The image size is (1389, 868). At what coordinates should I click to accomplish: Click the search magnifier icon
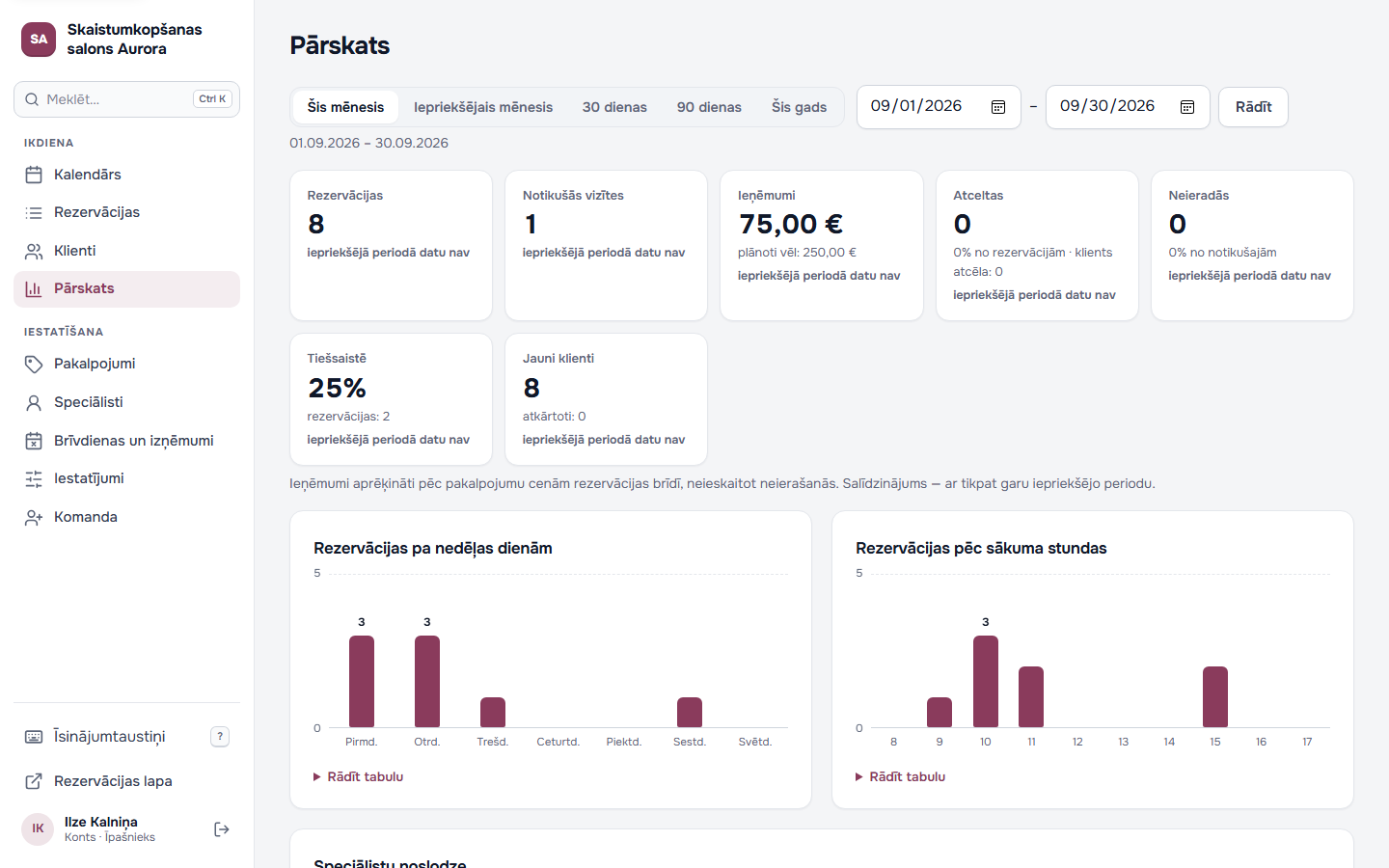coord(34,99)
